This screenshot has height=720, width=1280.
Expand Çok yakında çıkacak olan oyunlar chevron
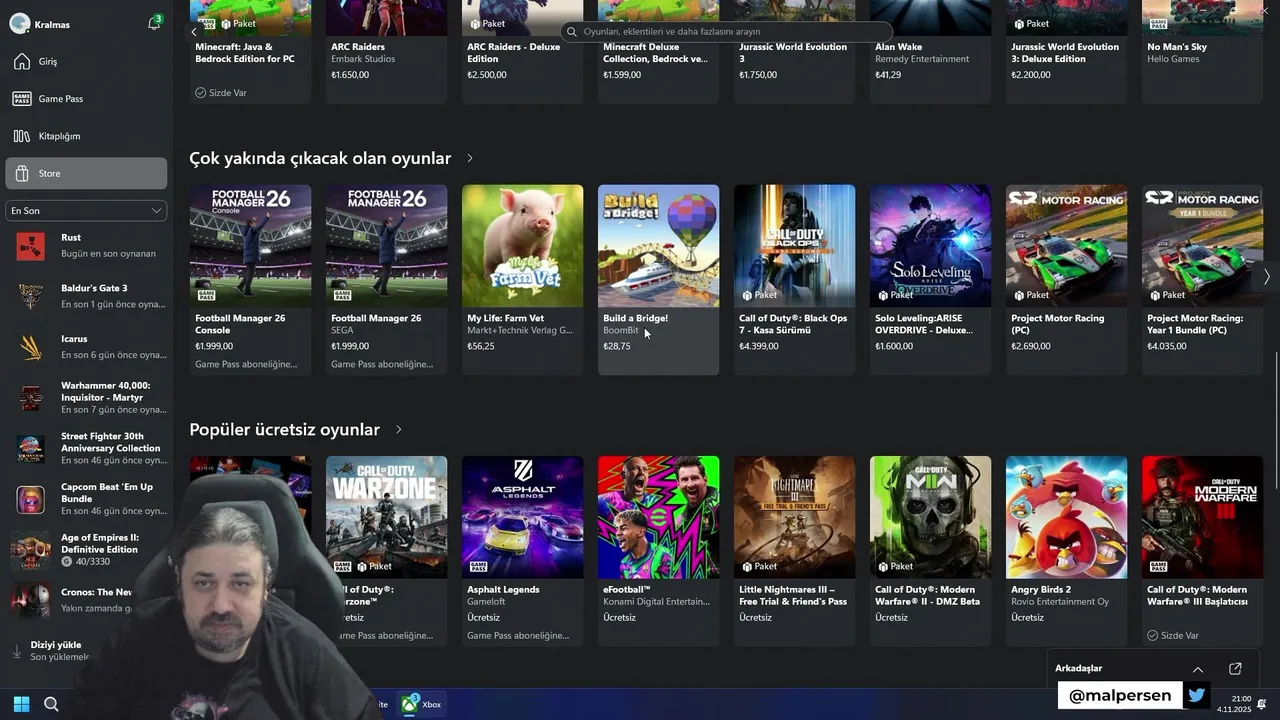pos(470,158)
